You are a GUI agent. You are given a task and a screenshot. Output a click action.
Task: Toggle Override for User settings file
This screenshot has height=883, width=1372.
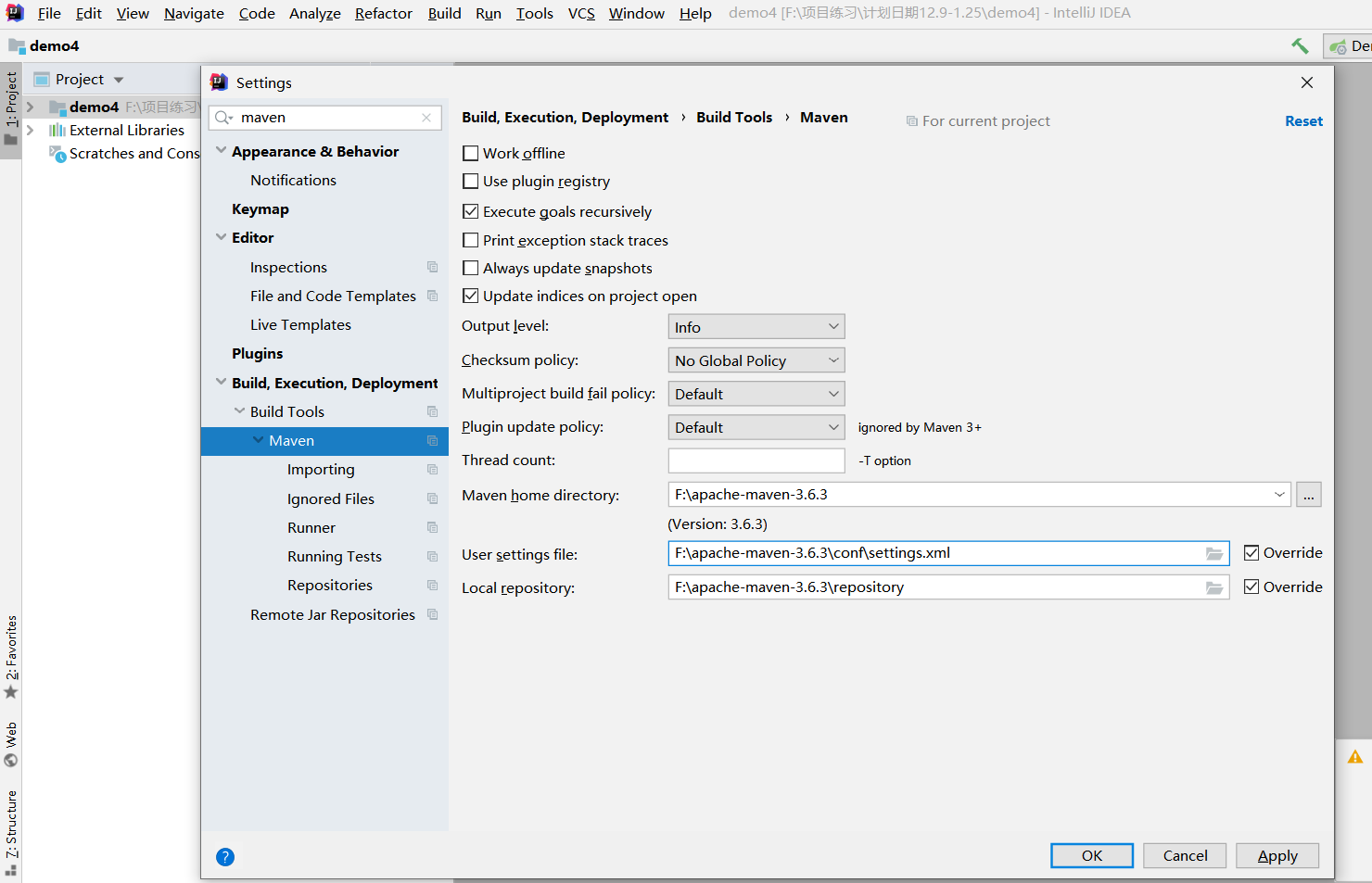click(1251, 553)
